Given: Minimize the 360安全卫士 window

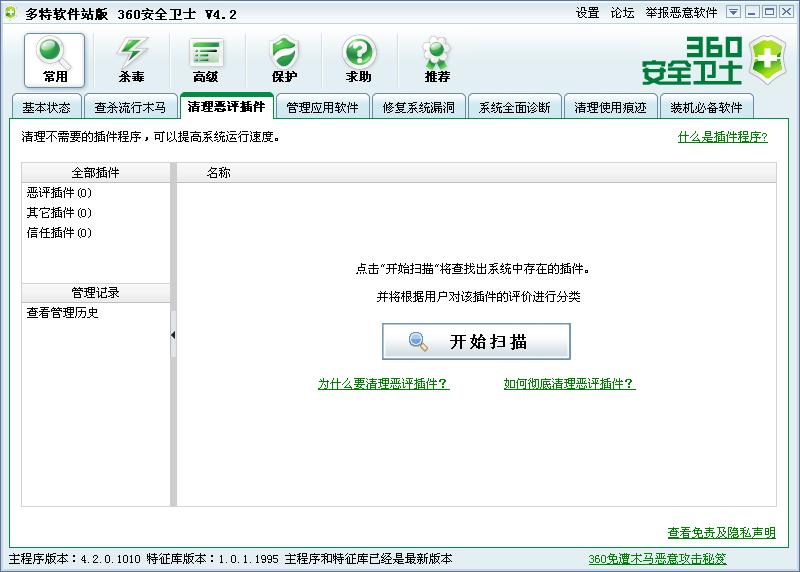Looking at the screenshot, I should (752, 12).
